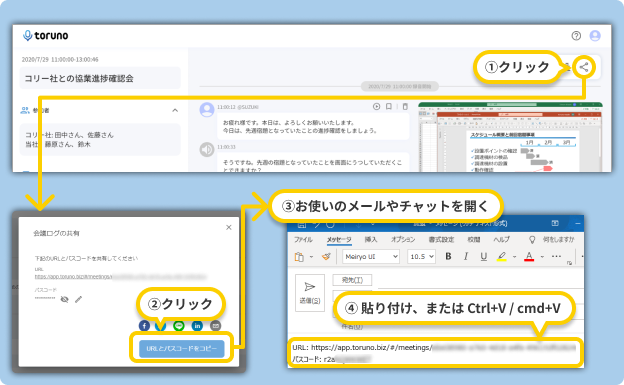624x385 pixels.
Task: Toggle bold formatting
Action: click(x=448, y=256)
